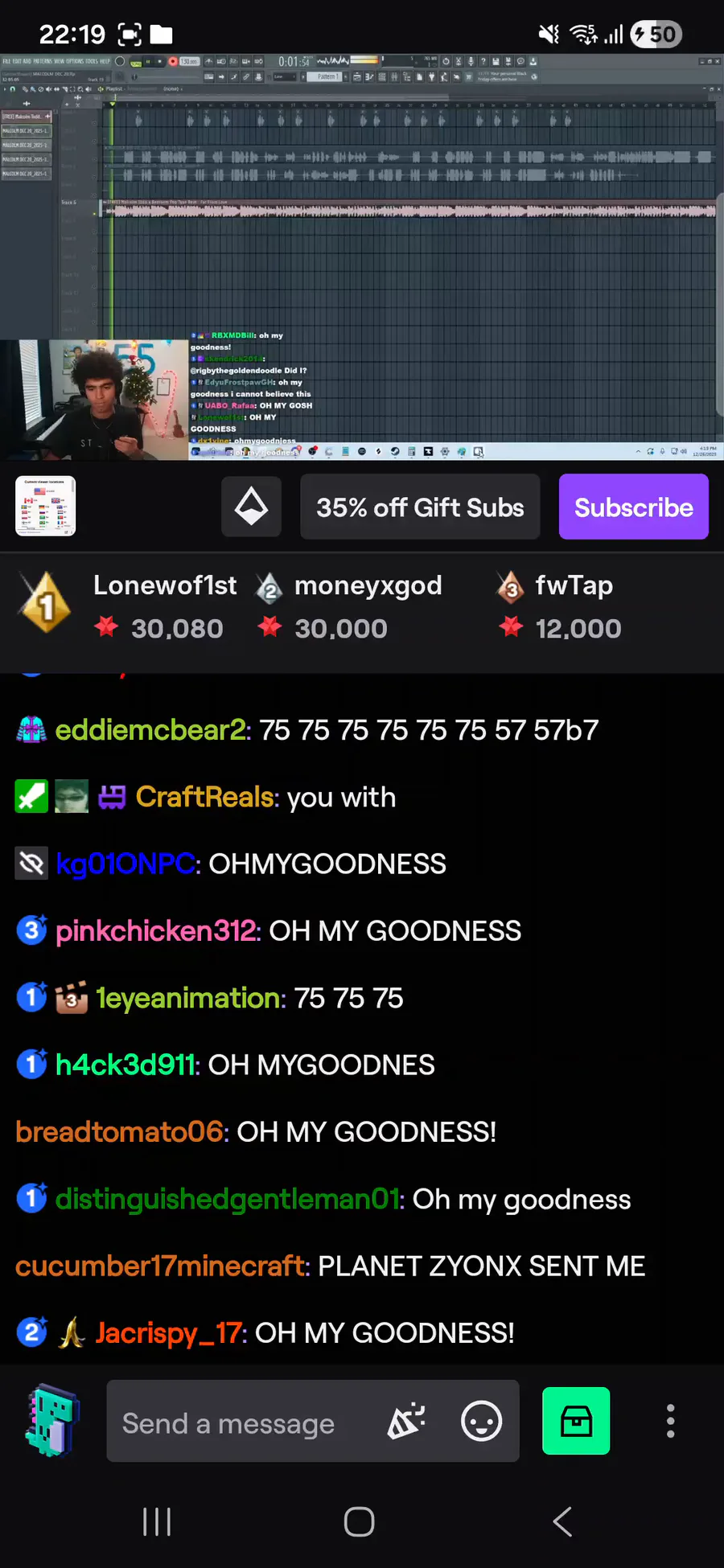The height and width of the screenshot is (1568, 724).
Task: Select moneyxgod leaderboard entry
Action: tap(349, 605)
